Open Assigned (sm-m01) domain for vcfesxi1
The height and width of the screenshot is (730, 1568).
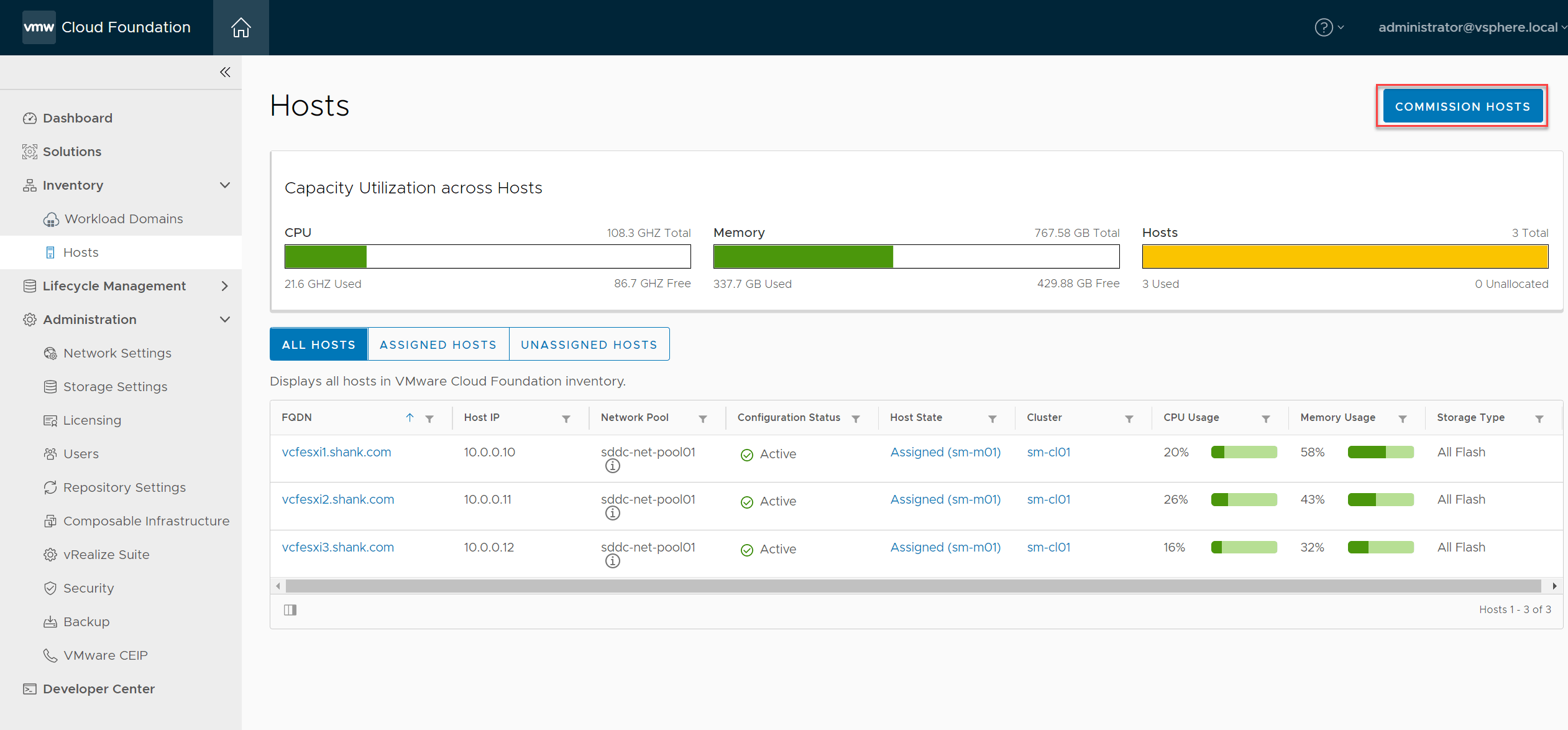[x=945, y=452]
